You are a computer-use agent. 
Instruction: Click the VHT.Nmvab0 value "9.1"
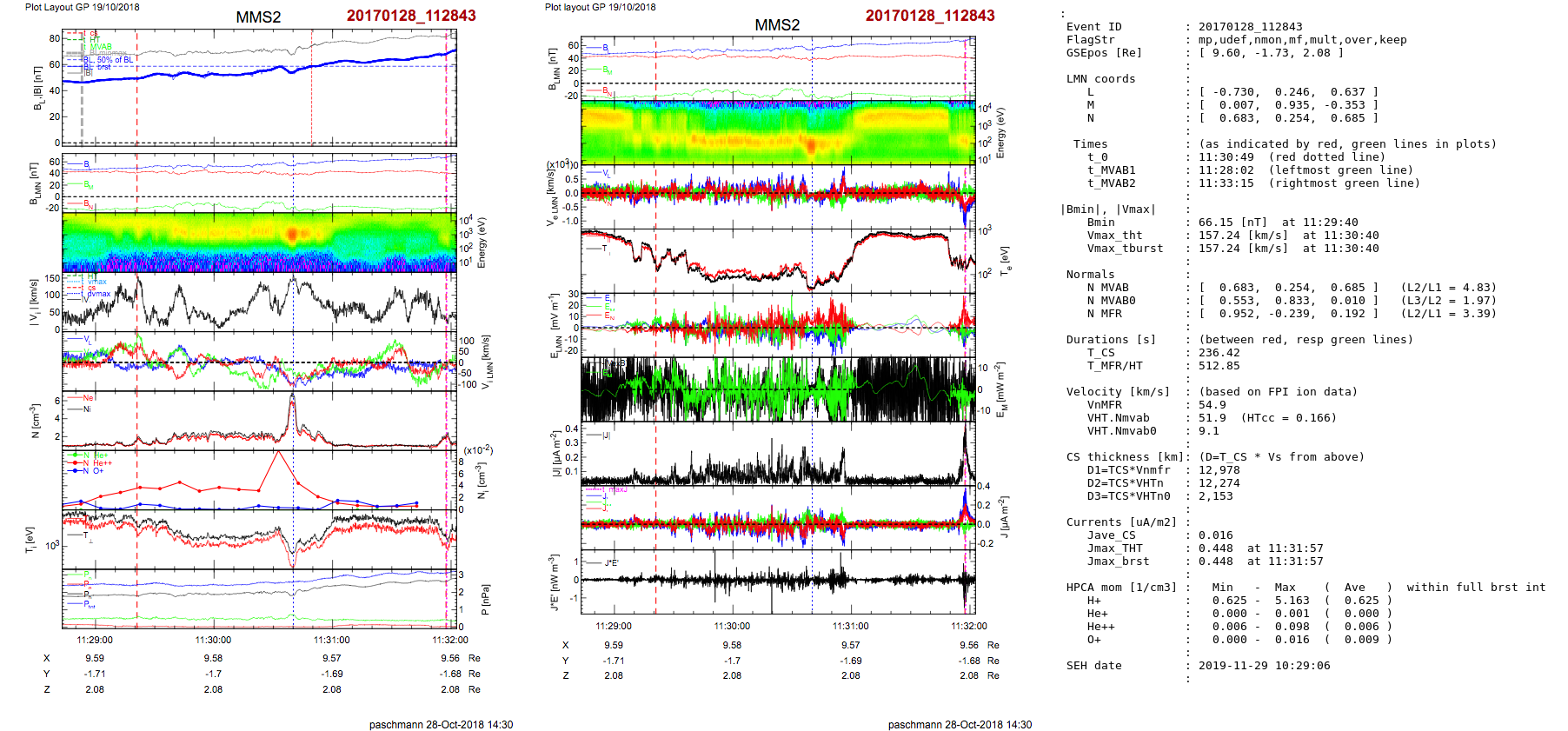(x=1208, y=431)
